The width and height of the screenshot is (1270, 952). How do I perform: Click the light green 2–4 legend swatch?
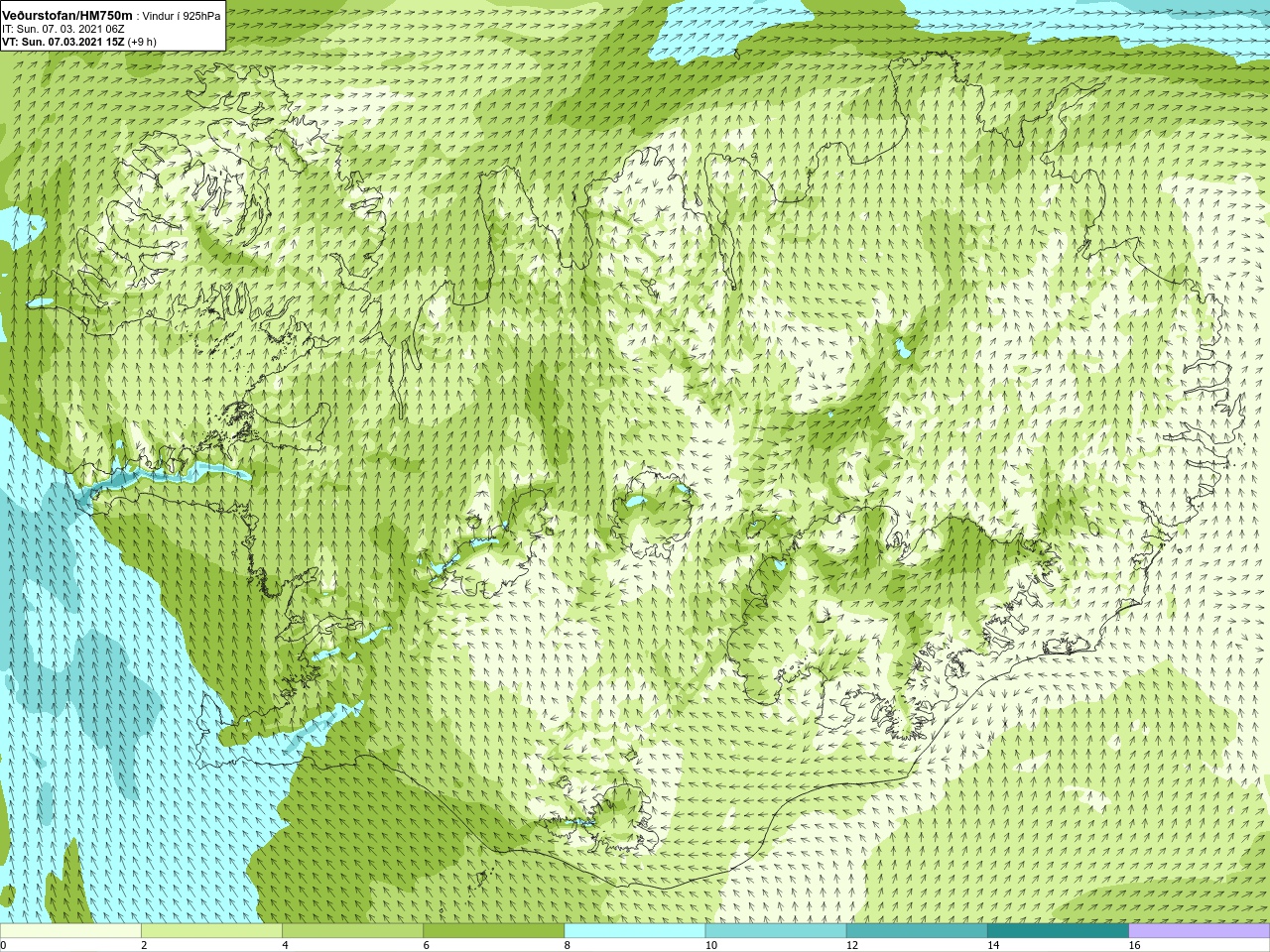pyautogui.click(x=211, y=931)
